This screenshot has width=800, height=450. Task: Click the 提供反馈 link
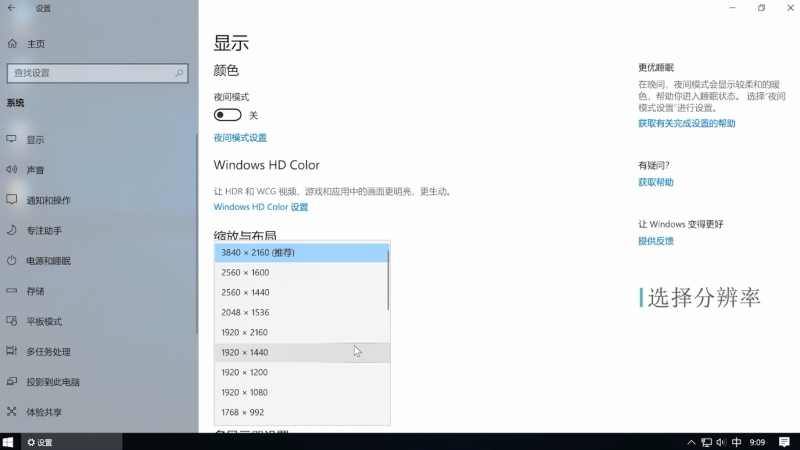[656, 241]
